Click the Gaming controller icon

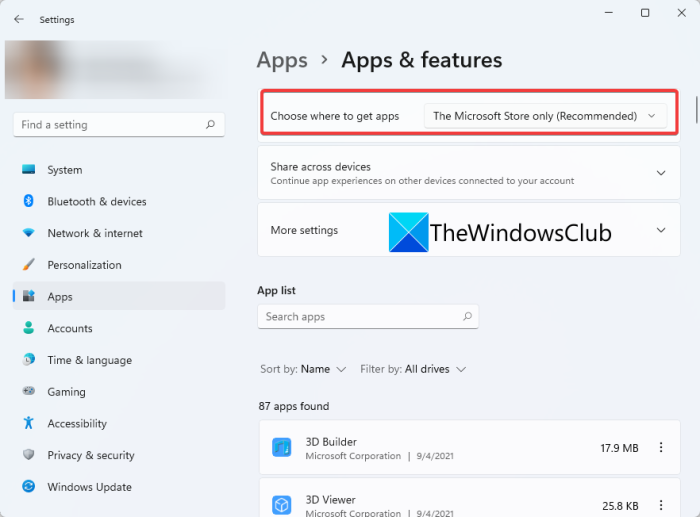coord(29,391)
